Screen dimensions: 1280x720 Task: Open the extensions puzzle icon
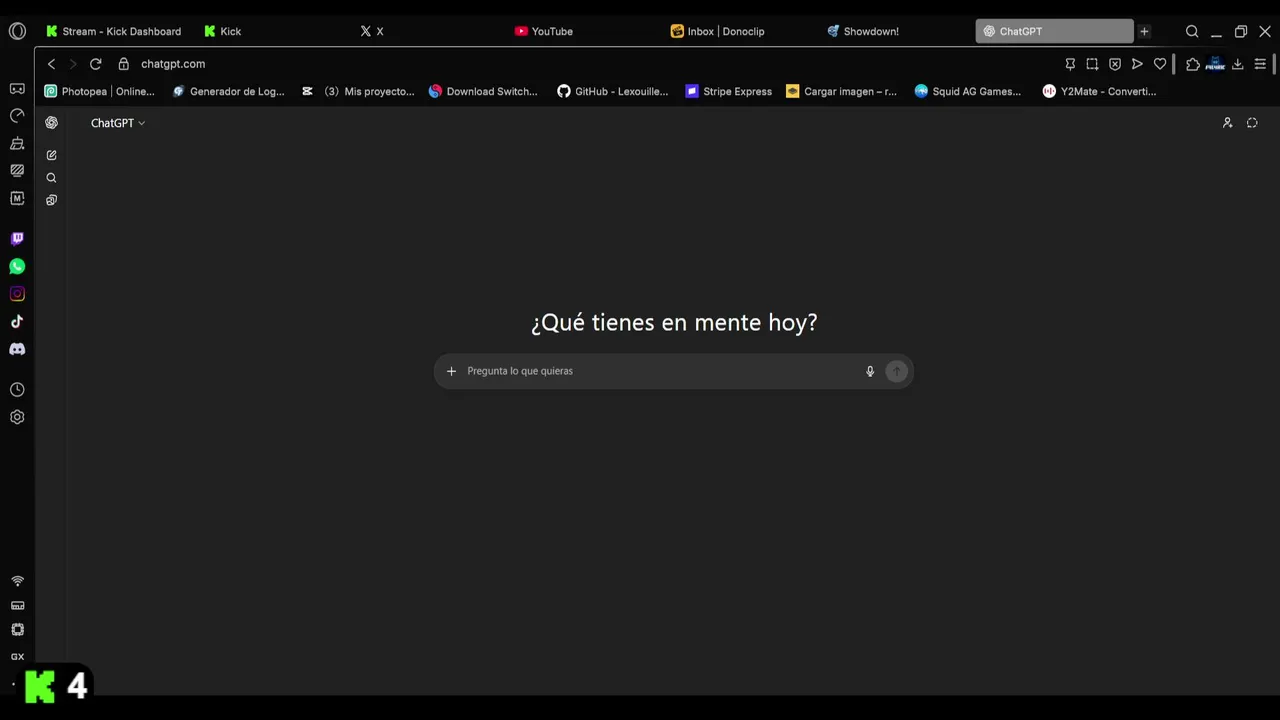(x=1193, y=64)
